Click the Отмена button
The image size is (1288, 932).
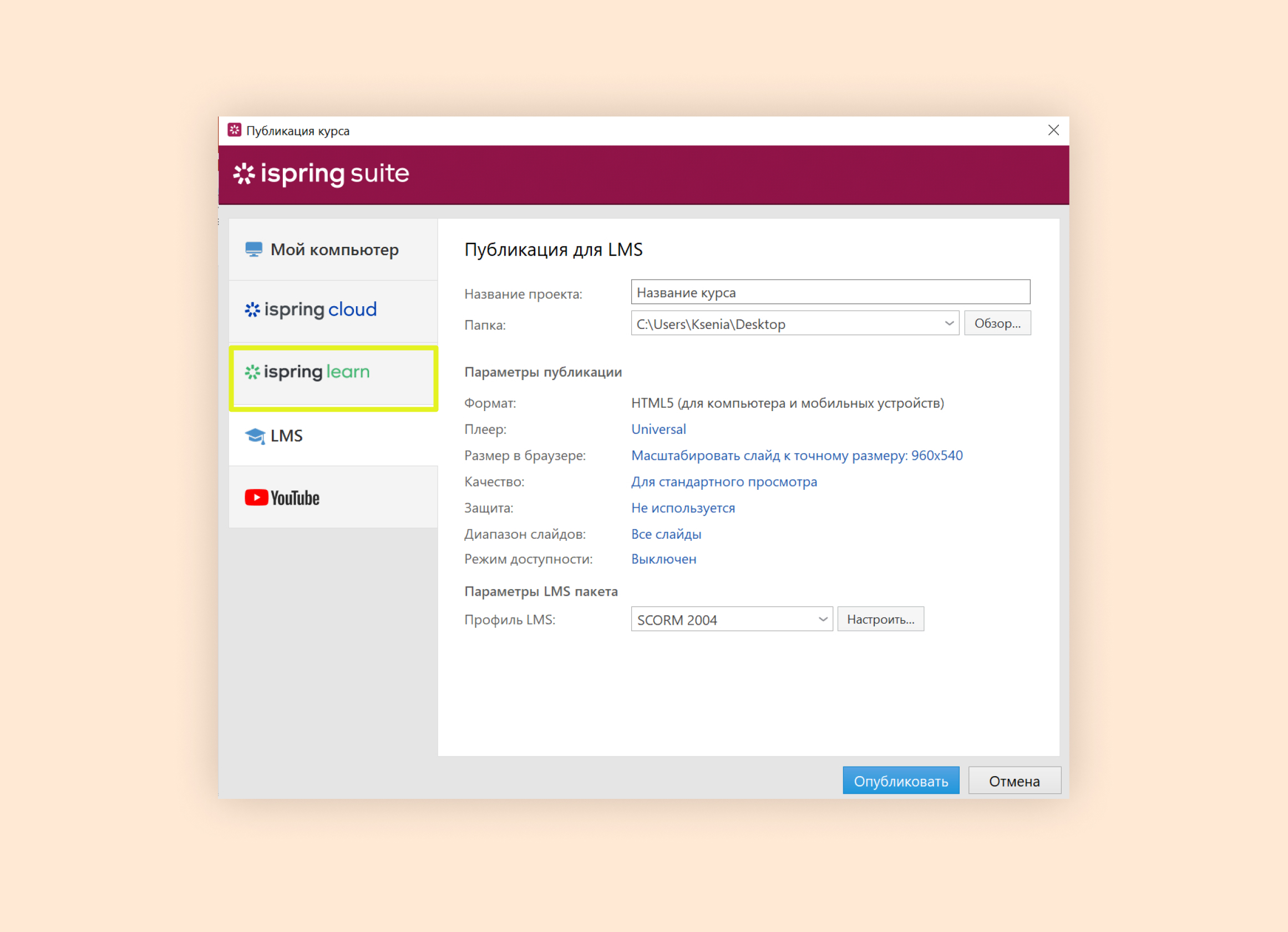pos(1015,781)
